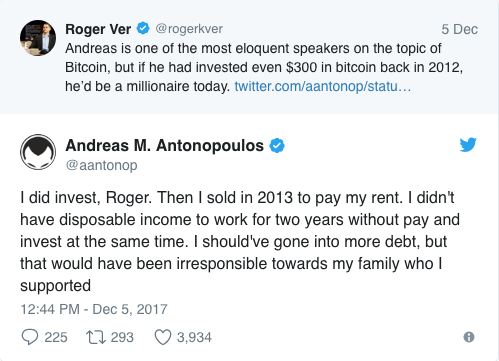Open Roger Ver's profile photo

38,38
